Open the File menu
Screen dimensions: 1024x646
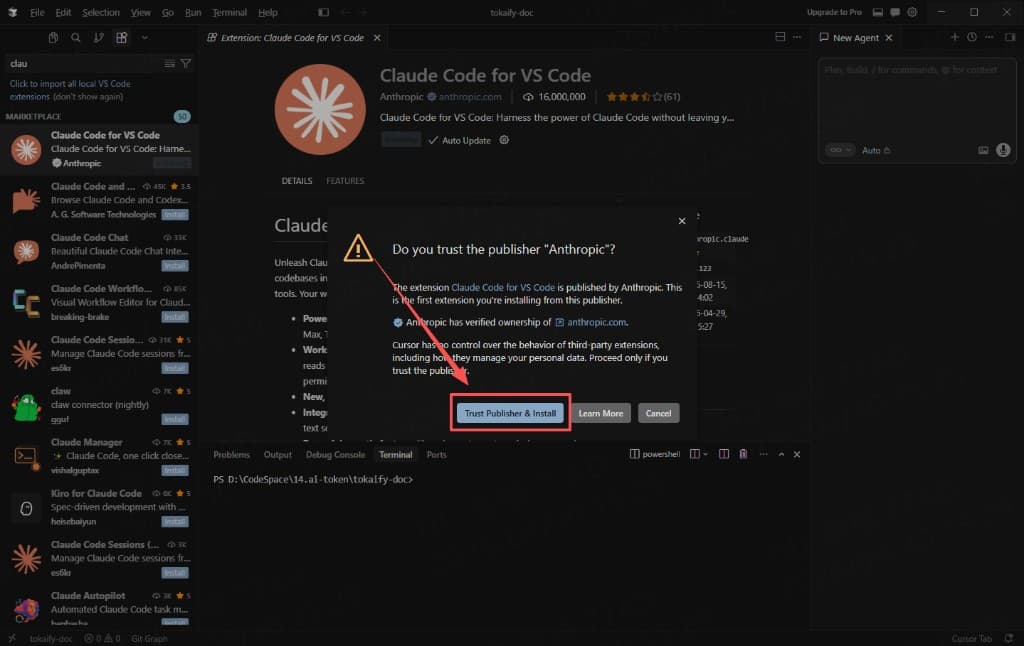(x=37, y=12)
